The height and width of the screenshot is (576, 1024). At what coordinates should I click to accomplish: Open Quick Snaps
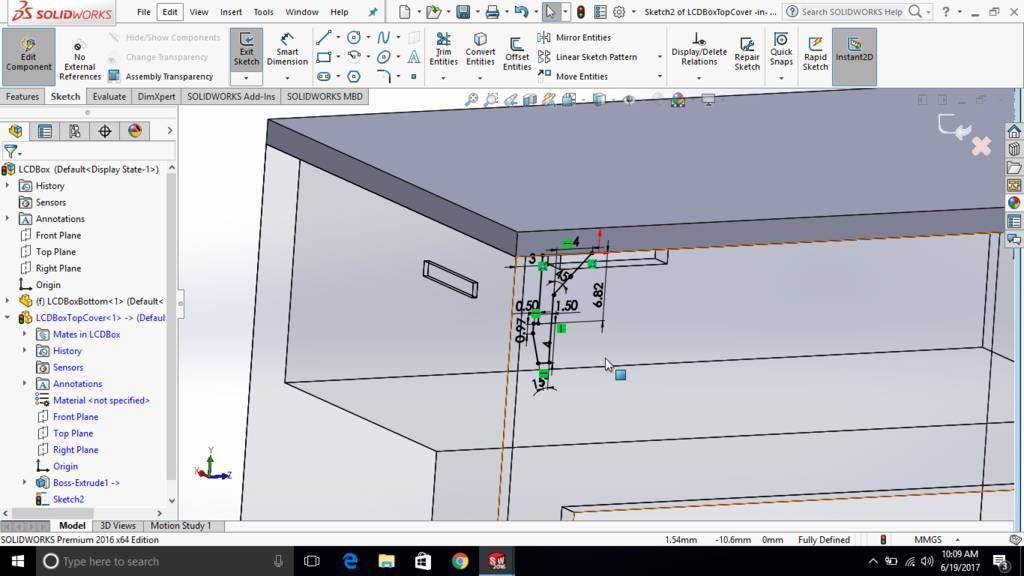click(781, 49)
